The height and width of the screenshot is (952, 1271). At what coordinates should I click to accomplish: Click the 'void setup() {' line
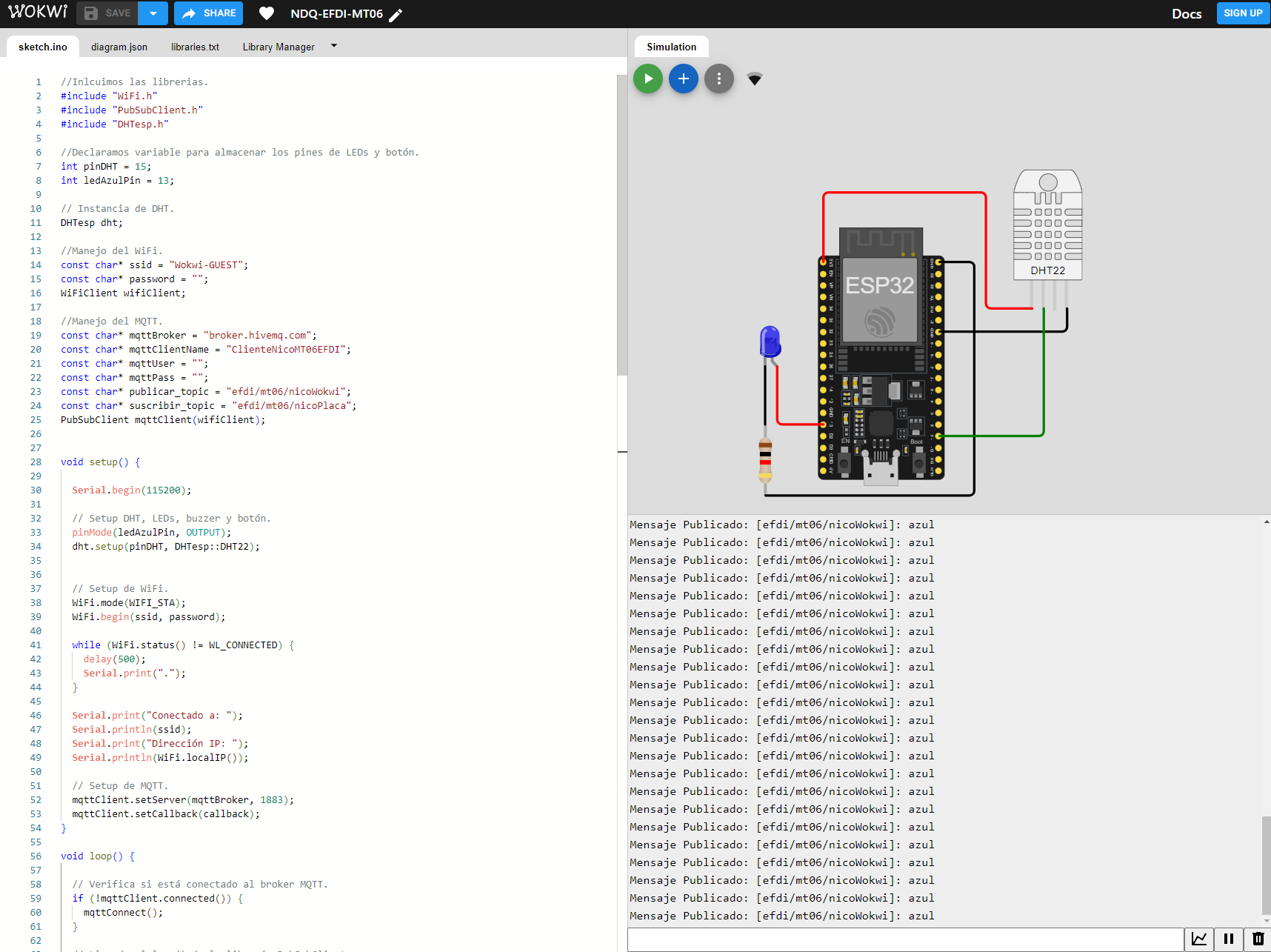[x=101, y=462]
